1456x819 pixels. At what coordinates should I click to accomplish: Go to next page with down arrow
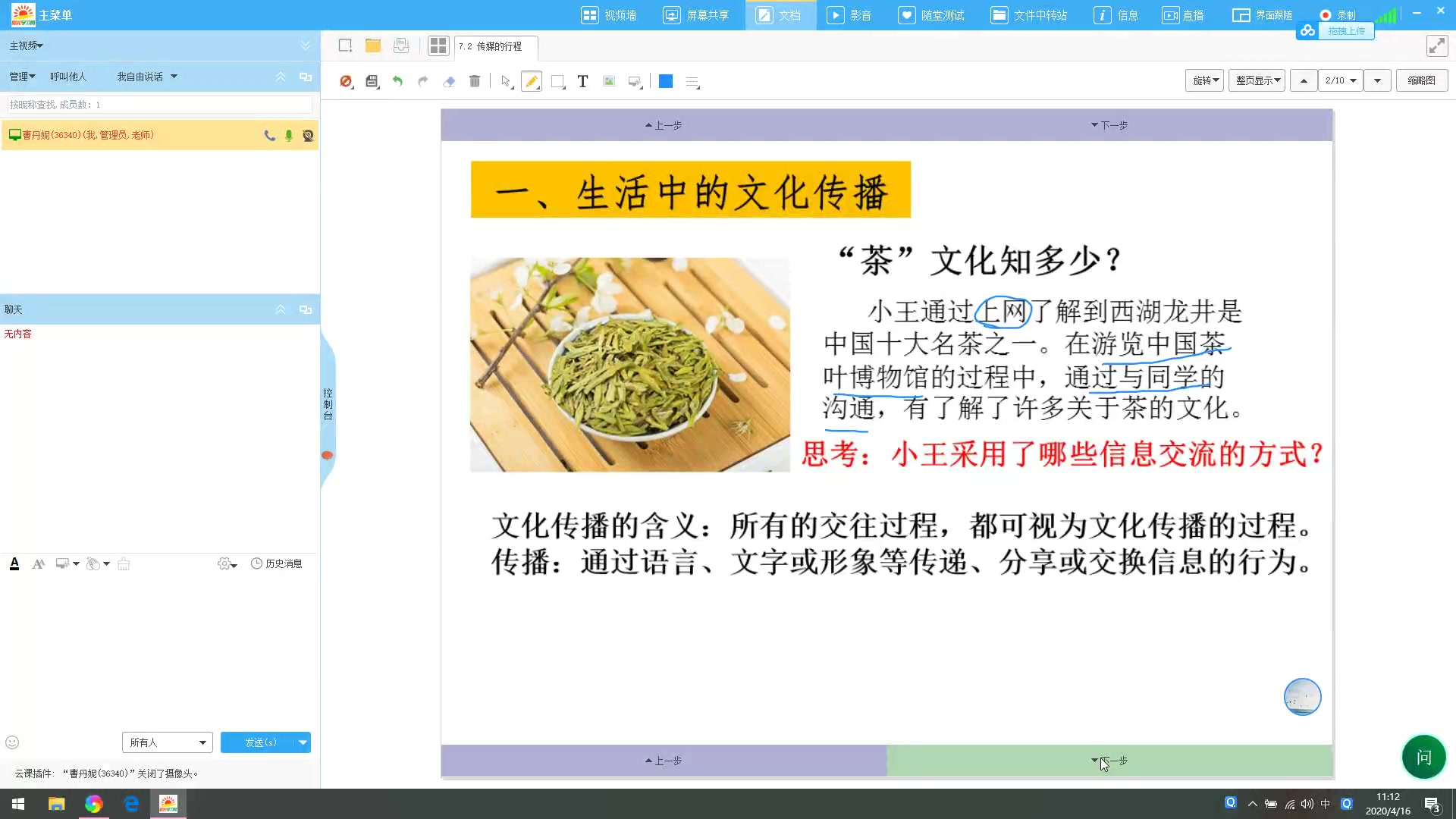click(1377, 80)
